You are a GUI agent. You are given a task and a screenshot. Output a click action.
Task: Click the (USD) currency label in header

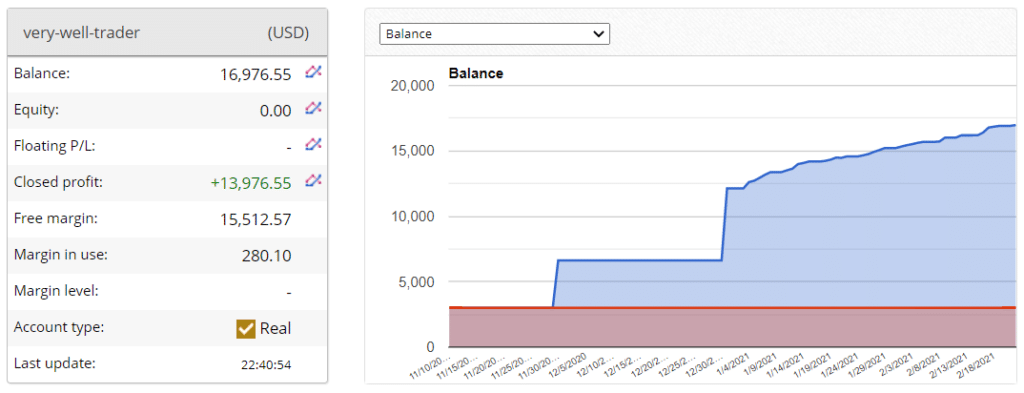click(x=288, y=33)
